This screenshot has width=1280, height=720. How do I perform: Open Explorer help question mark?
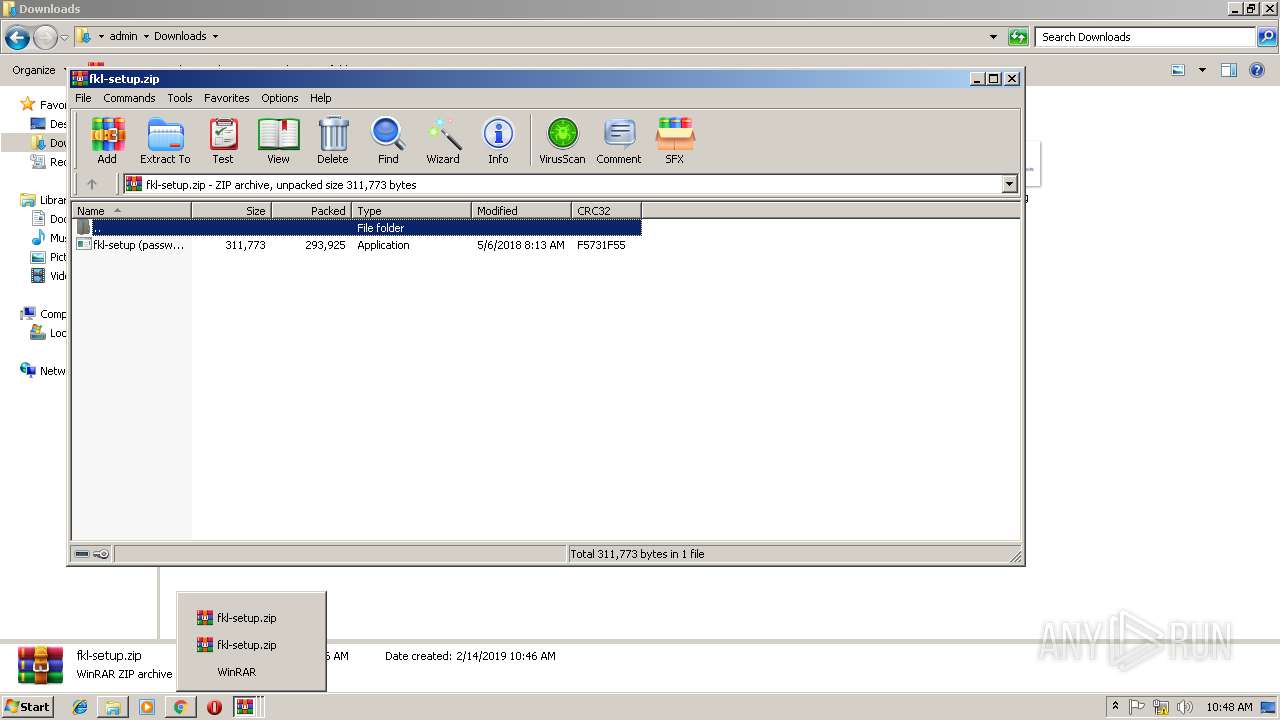1257,70
